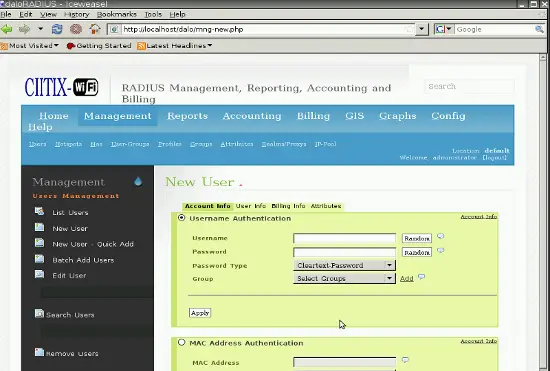550x371 pixels.
Task: Click the Hotspots submenu link
Action: pos(68,144)
